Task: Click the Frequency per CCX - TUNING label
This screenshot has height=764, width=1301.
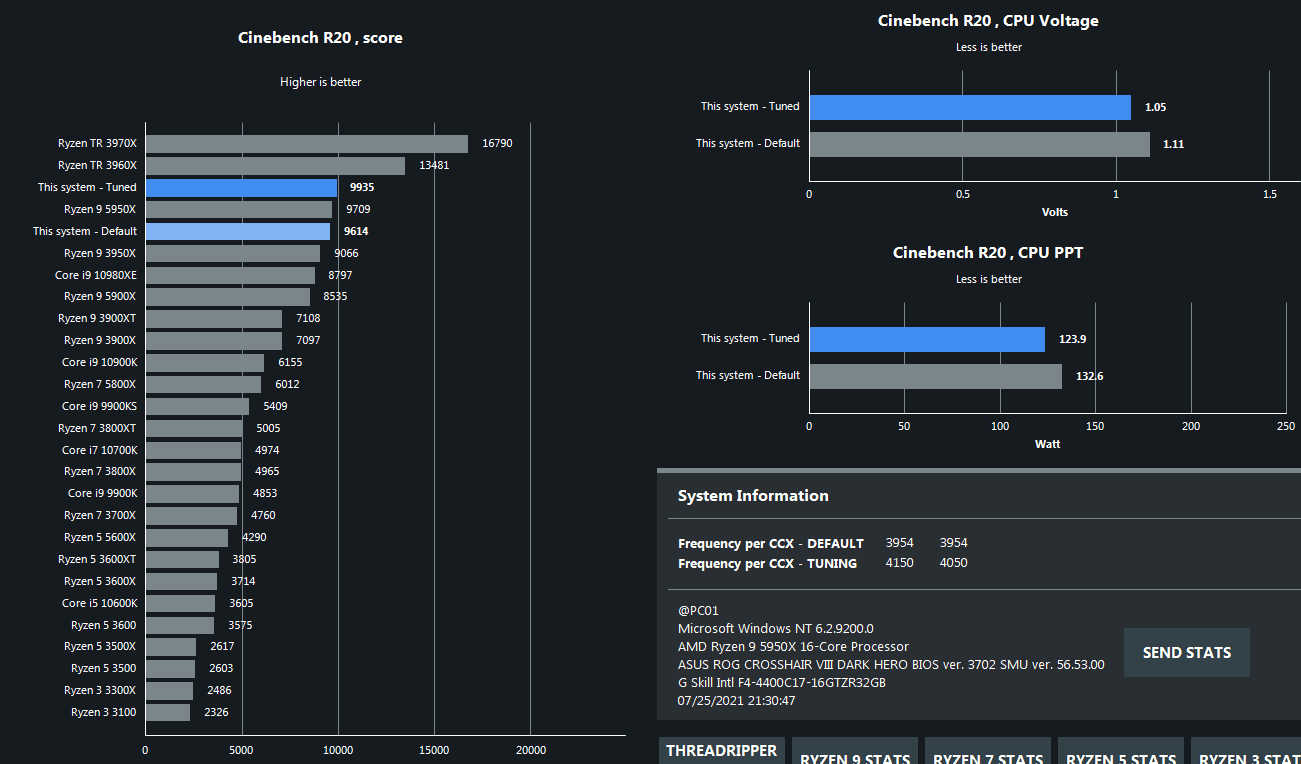Action: [x=767, y=564]
